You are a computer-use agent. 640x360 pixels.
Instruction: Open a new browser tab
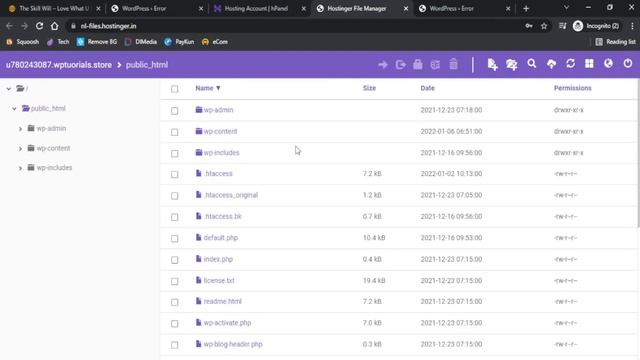(526, 9)
